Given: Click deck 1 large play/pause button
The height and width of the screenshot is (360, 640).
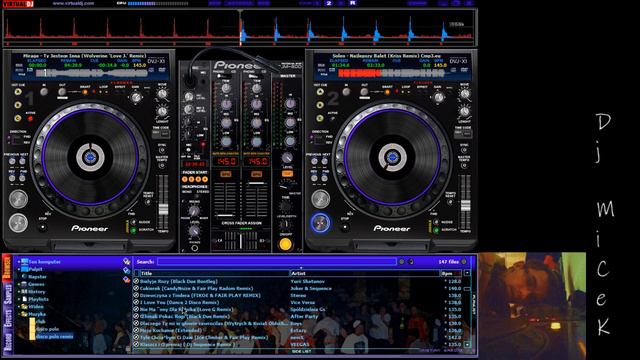Looking at the screenshot, I should tap(18, 223).
